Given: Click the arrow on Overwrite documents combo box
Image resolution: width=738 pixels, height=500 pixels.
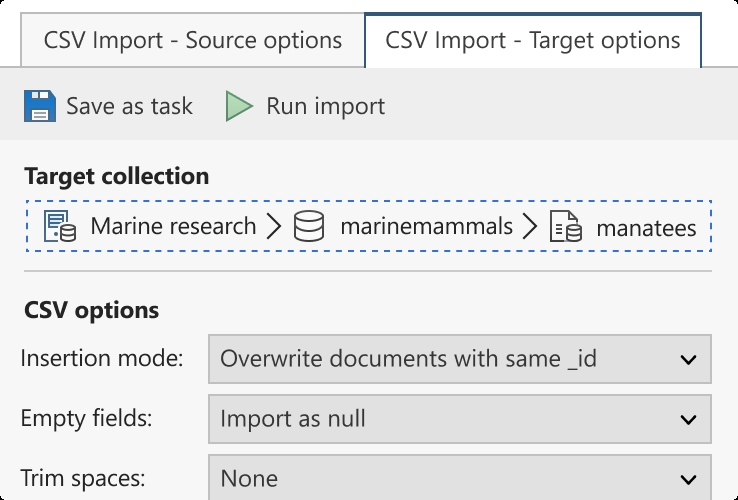Looking at the screenshot, I should (x=688, y=360).
